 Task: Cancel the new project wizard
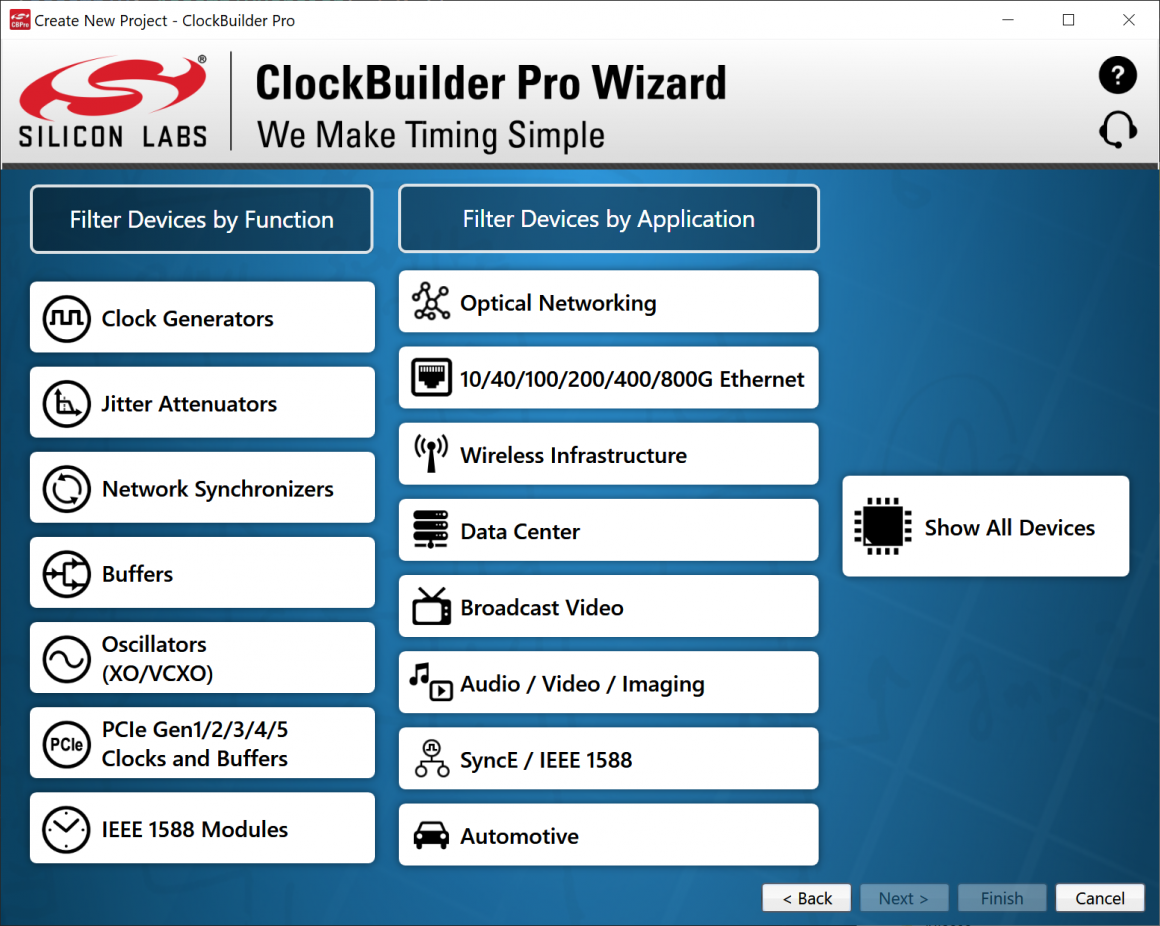[x=1100, y=897]
